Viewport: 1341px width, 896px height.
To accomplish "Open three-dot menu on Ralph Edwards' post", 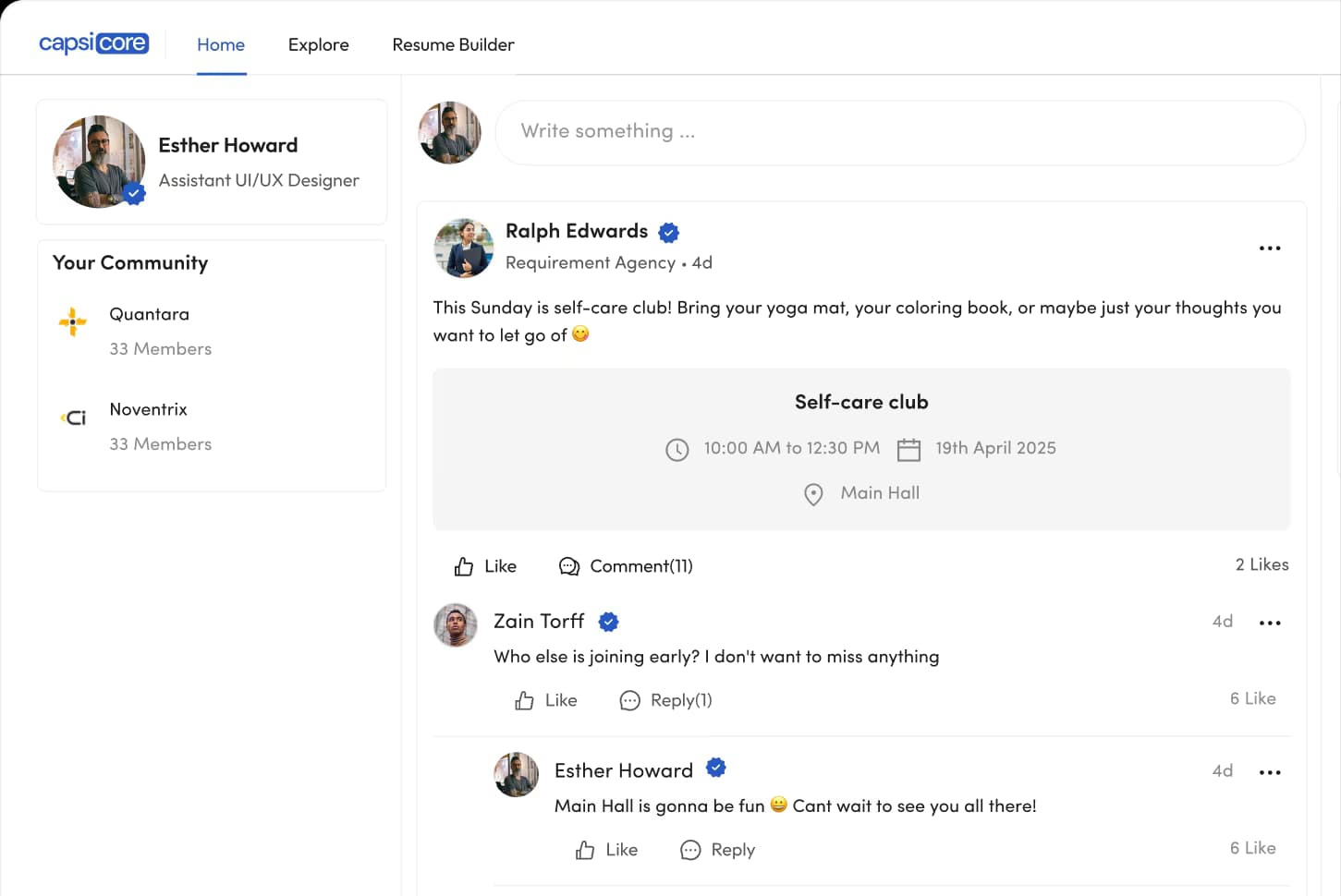I will 1270,248.
